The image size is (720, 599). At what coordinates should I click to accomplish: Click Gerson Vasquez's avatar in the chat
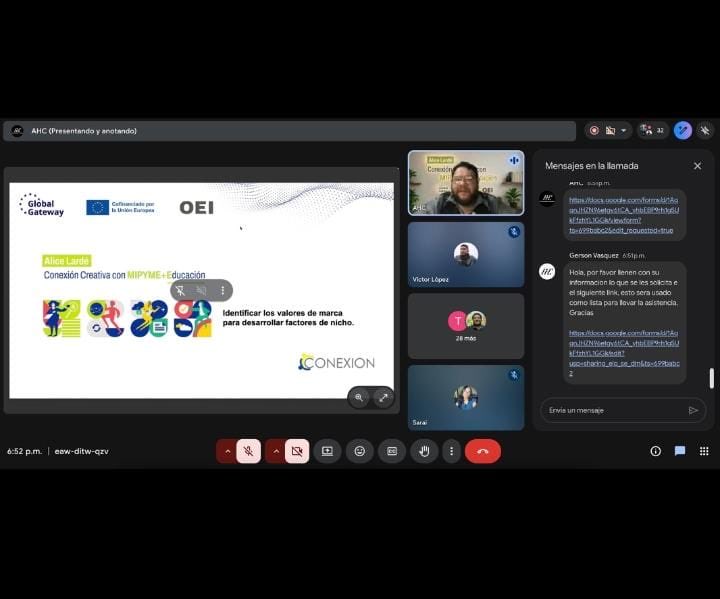(x=547, y=271)
